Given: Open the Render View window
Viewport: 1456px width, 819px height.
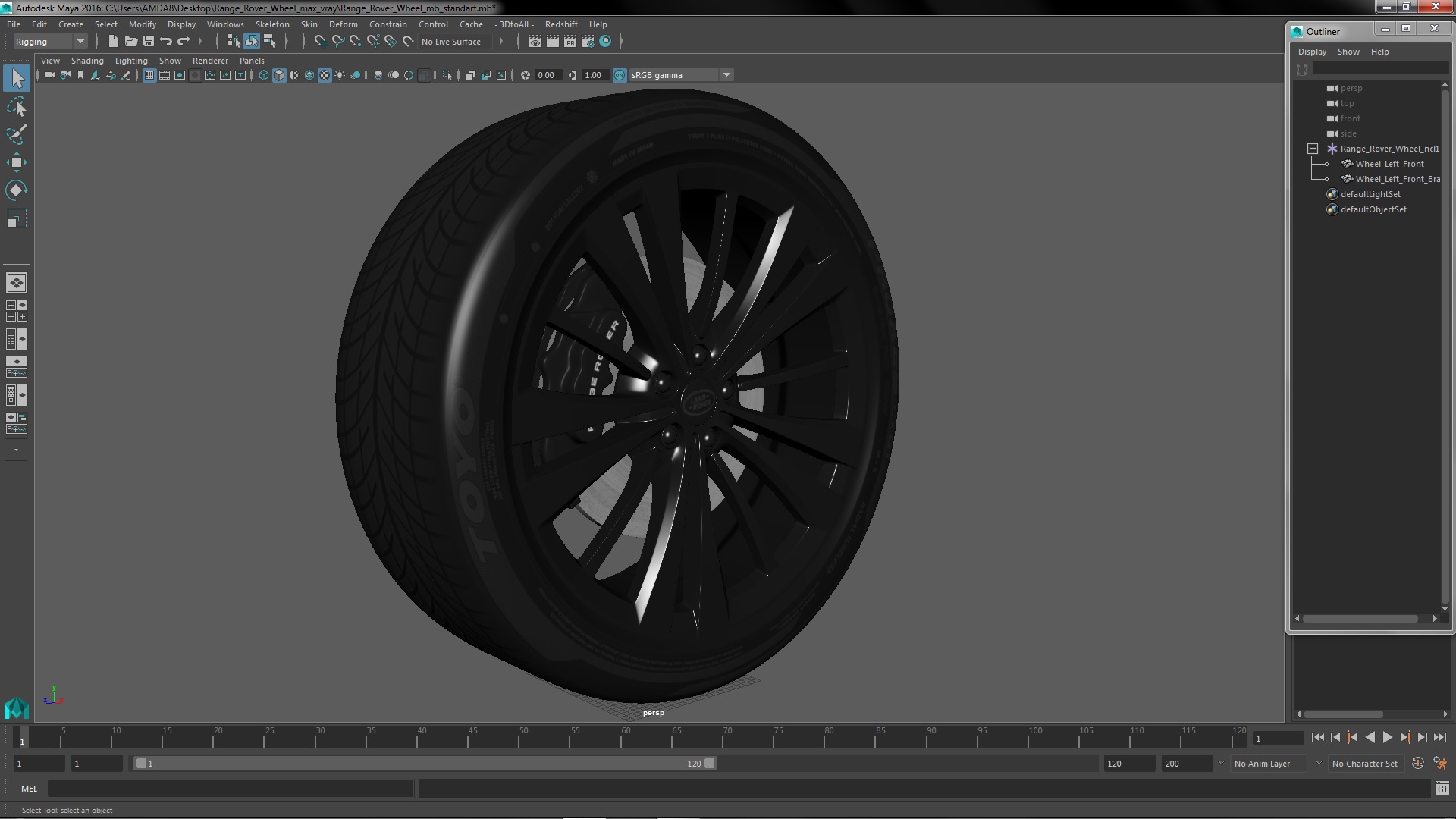Looking at the screenshot, I should (535, 42).
